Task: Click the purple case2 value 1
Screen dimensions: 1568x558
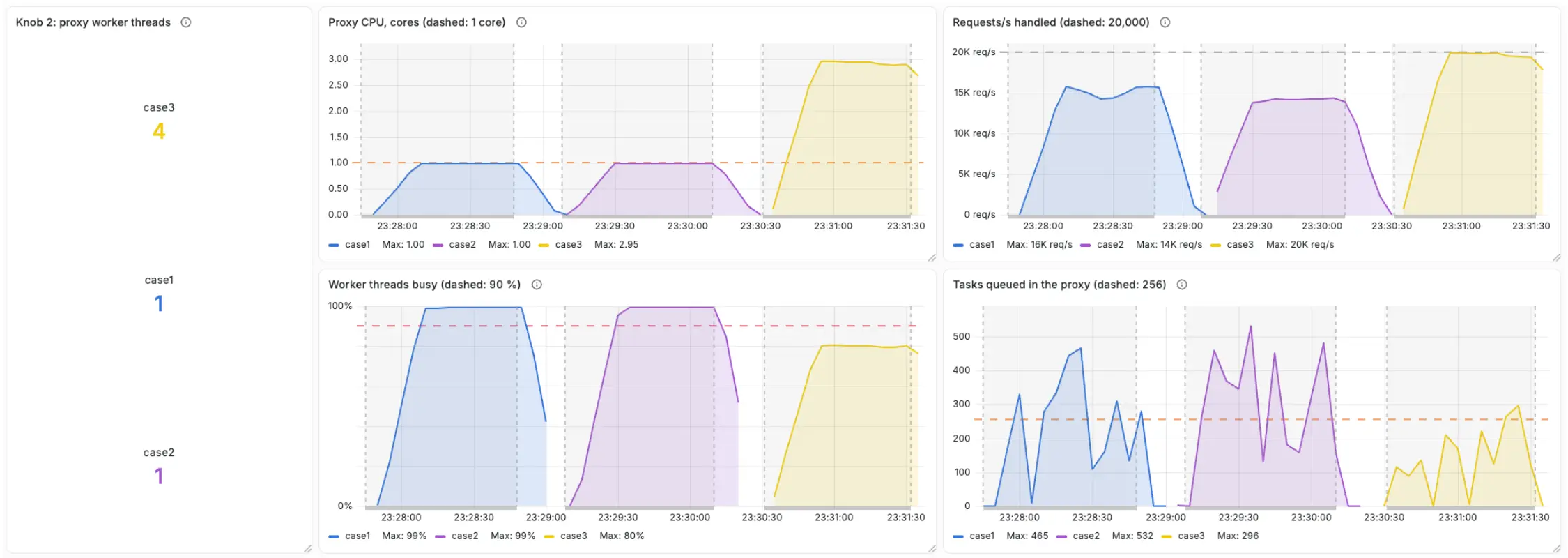Action: tap(159, 476)
